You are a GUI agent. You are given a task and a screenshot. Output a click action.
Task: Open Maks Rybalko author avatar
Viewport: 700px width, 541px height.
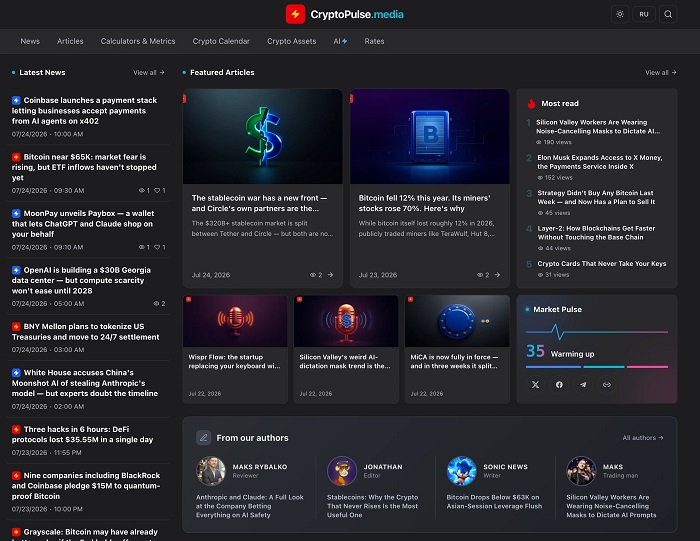[x=211, y=470]
